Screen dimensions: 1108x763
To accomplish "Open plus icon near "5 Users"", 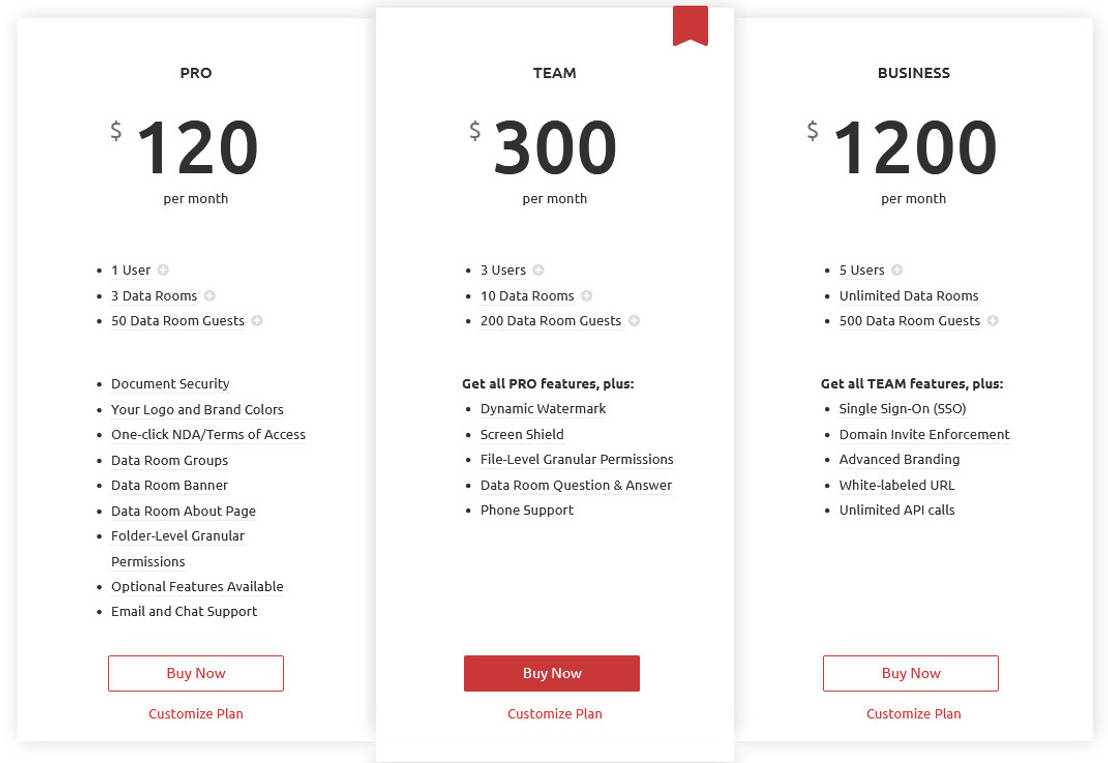I will coord(896,269).
